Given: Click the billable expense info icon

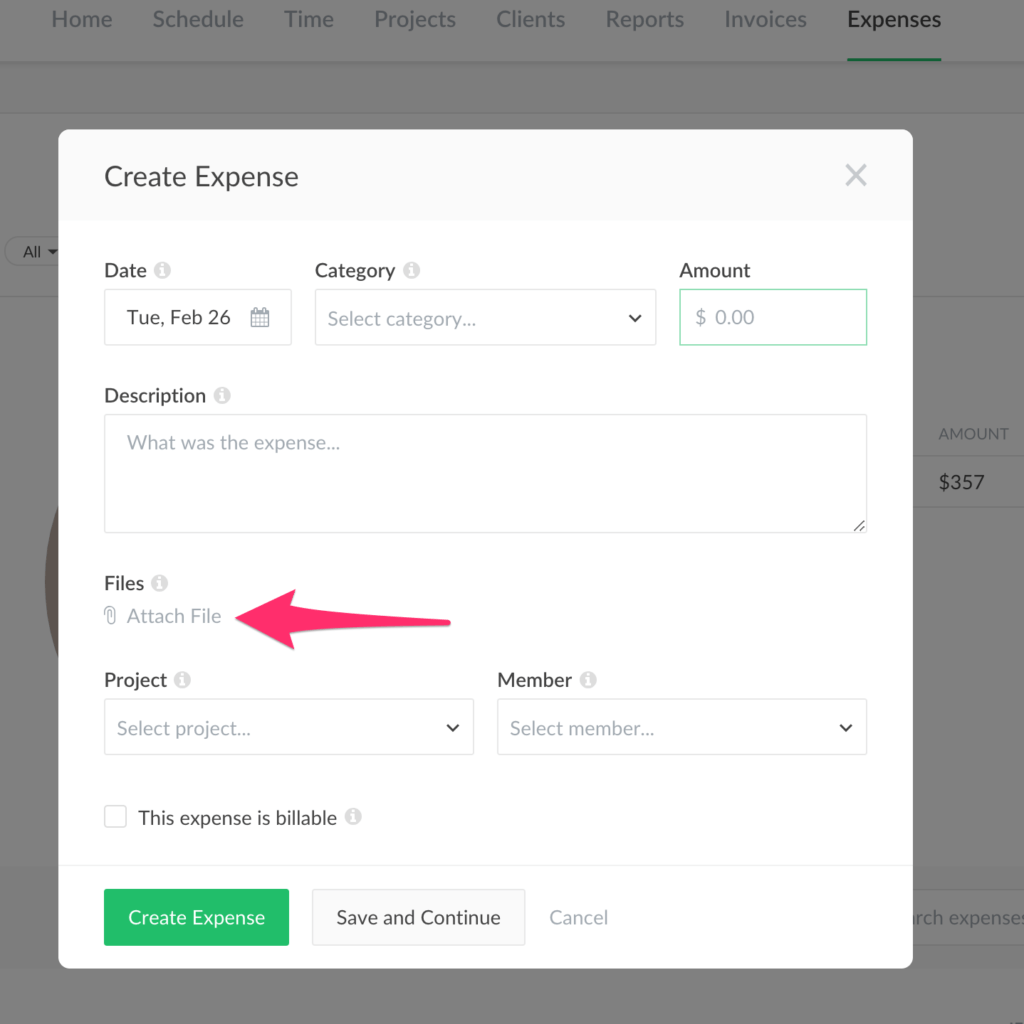Looking at the screenshot, I should pos(353,817).
